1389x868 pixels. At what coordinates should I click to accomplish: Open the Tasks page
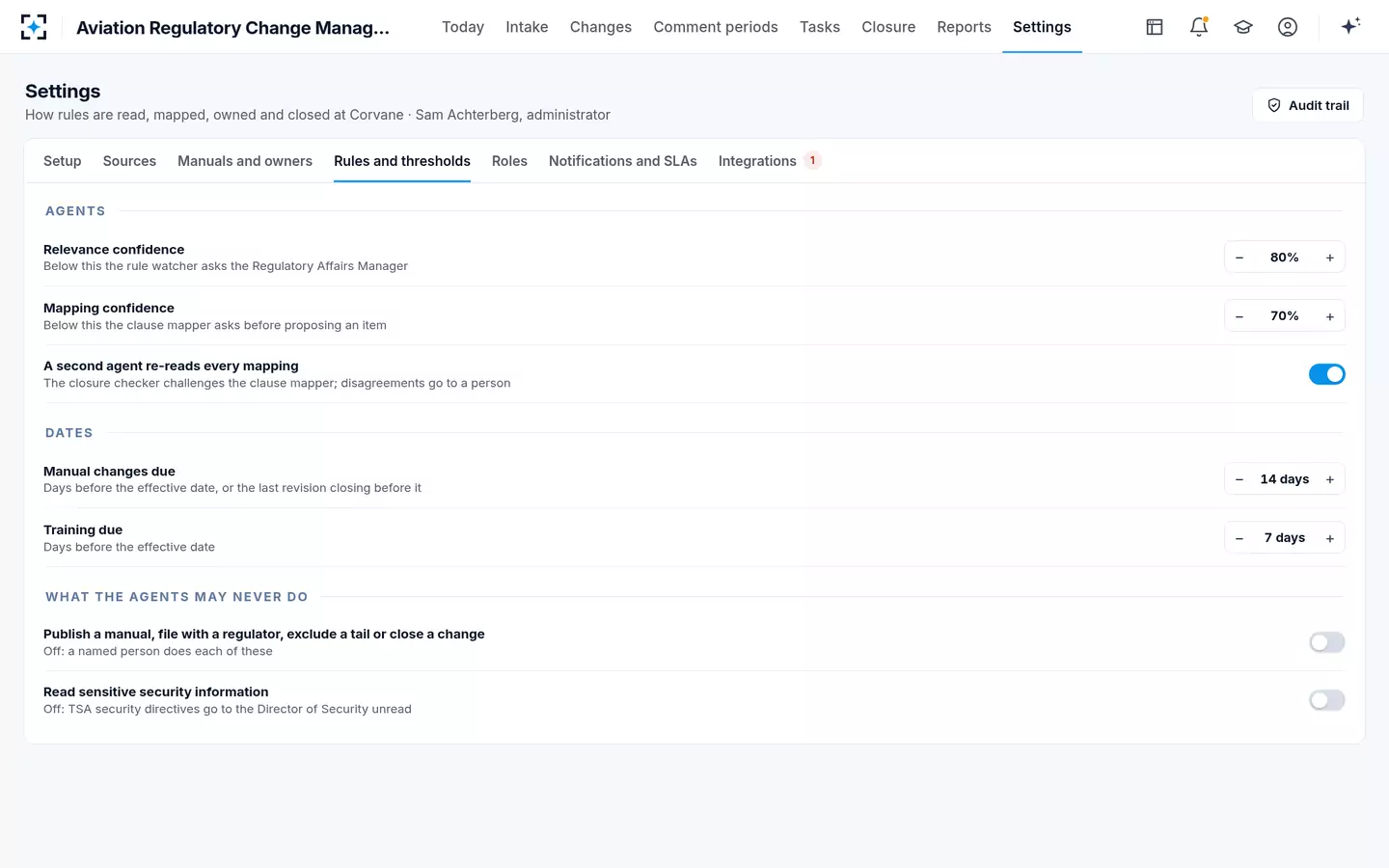820,27
